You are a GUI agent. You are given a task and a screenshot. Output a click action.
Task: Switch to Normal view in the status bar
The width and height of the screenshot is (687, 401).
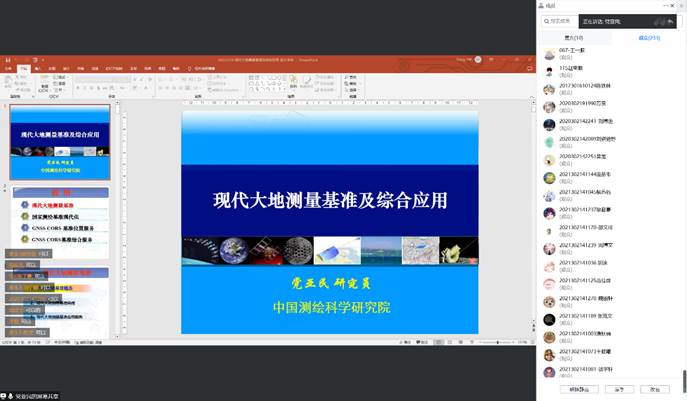[x=439, y=342]
